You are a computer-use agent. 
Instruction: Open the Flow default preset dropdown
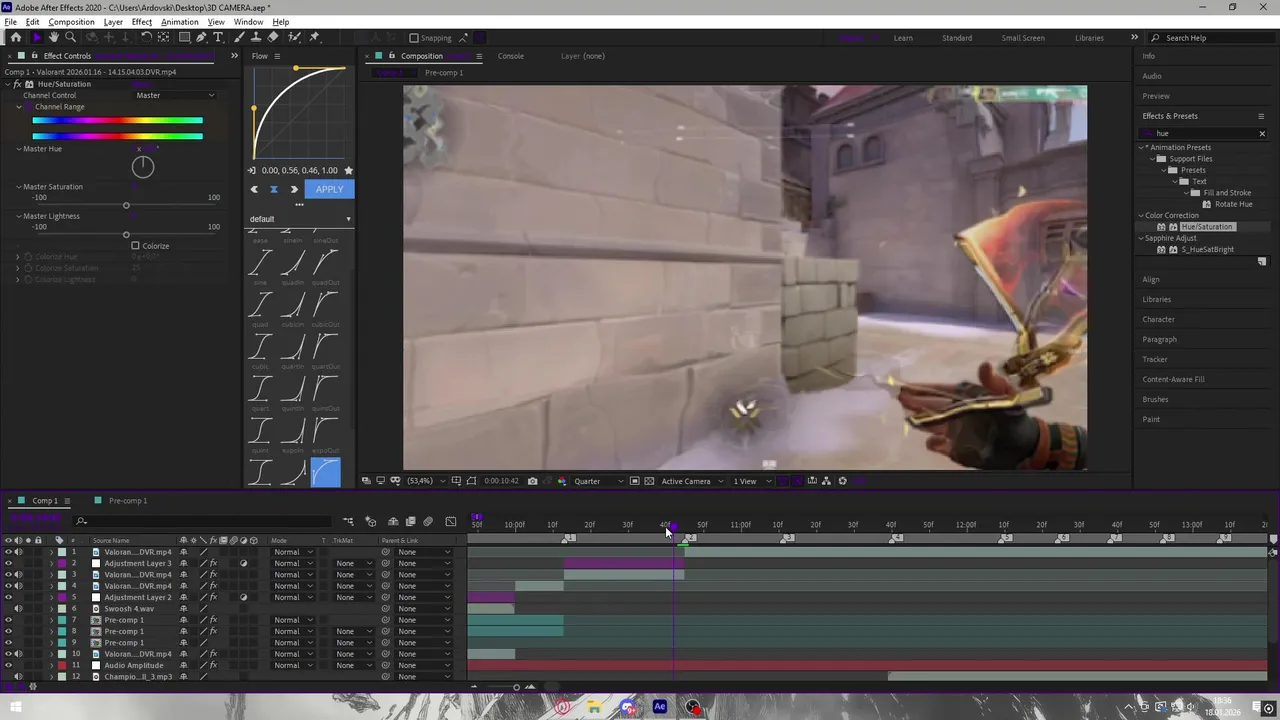click(300, 219)
